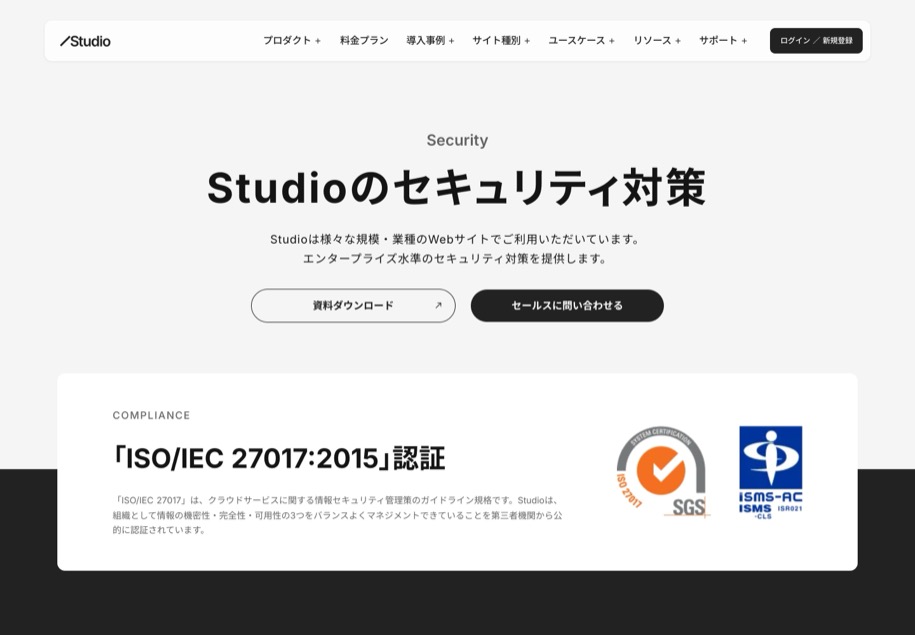Expand the 導入事例 menu
The image size is (915, 635).
(430, 40)
